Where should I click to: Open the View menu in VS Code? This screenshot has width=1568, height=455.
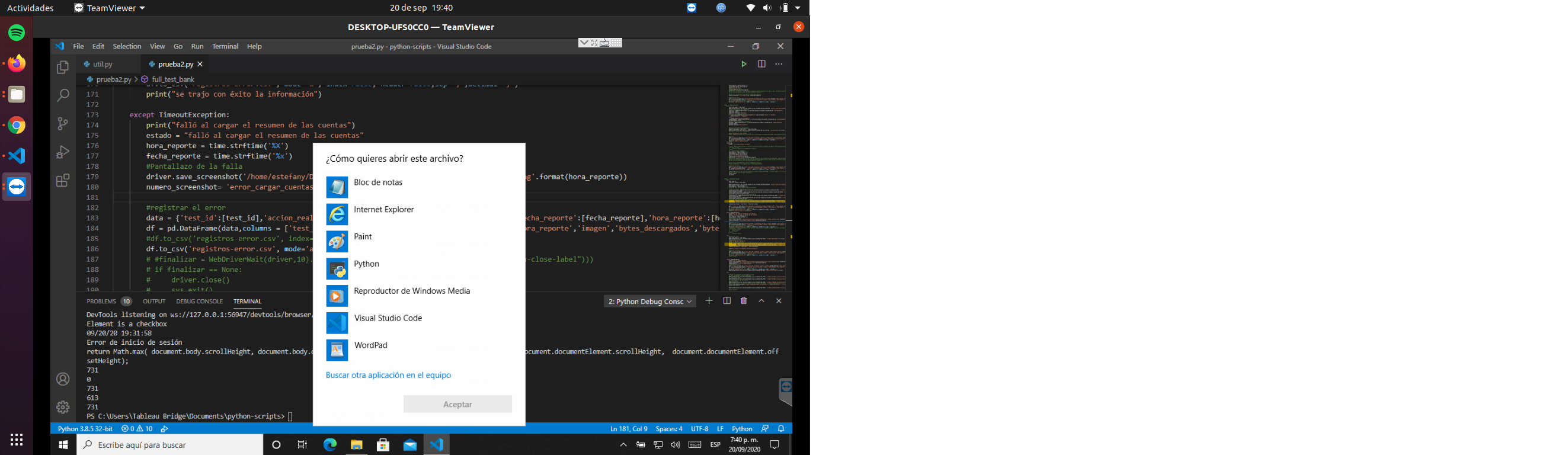coord(158,46)
